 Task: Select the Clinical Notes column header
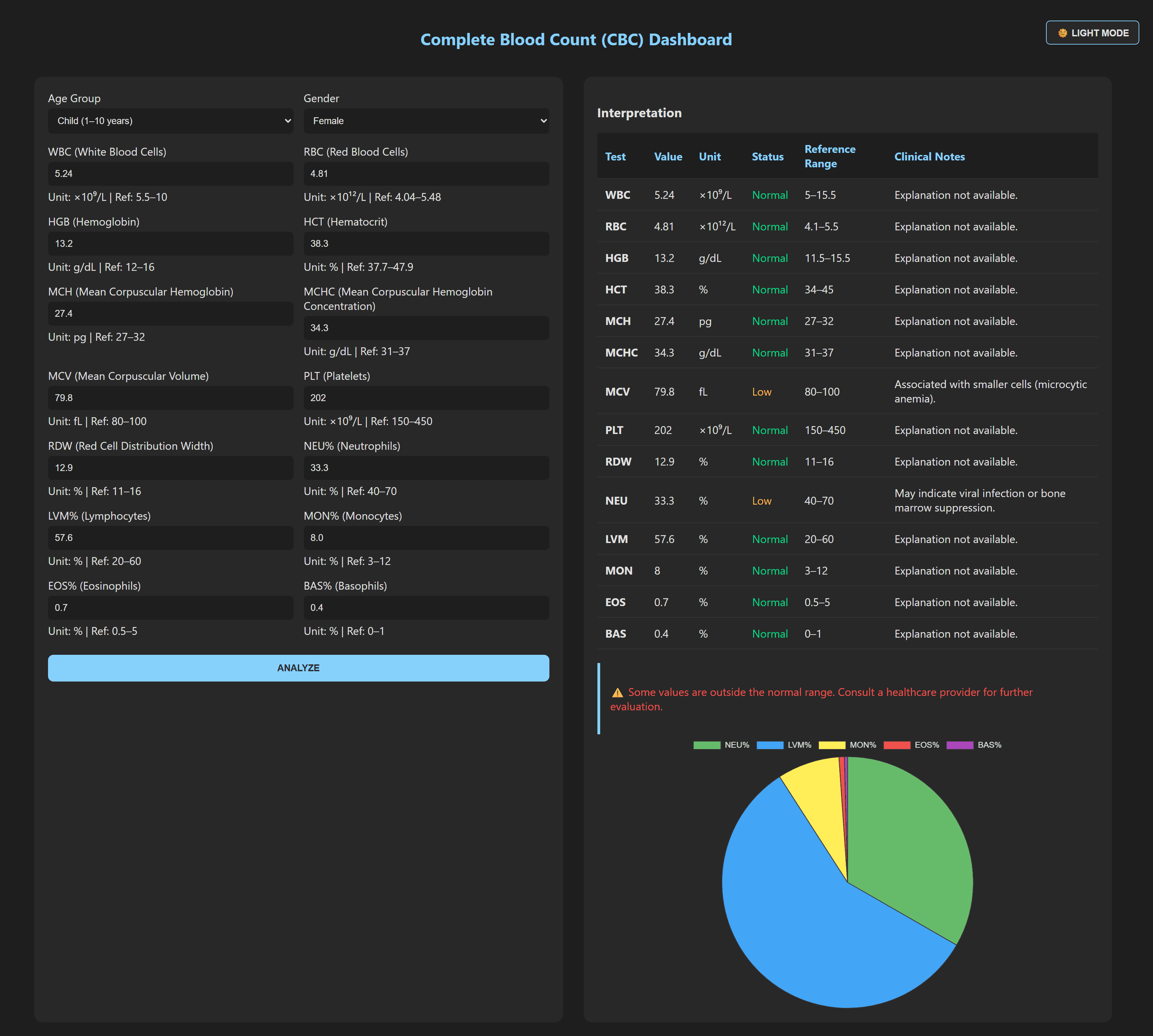(x=929, y=157)
